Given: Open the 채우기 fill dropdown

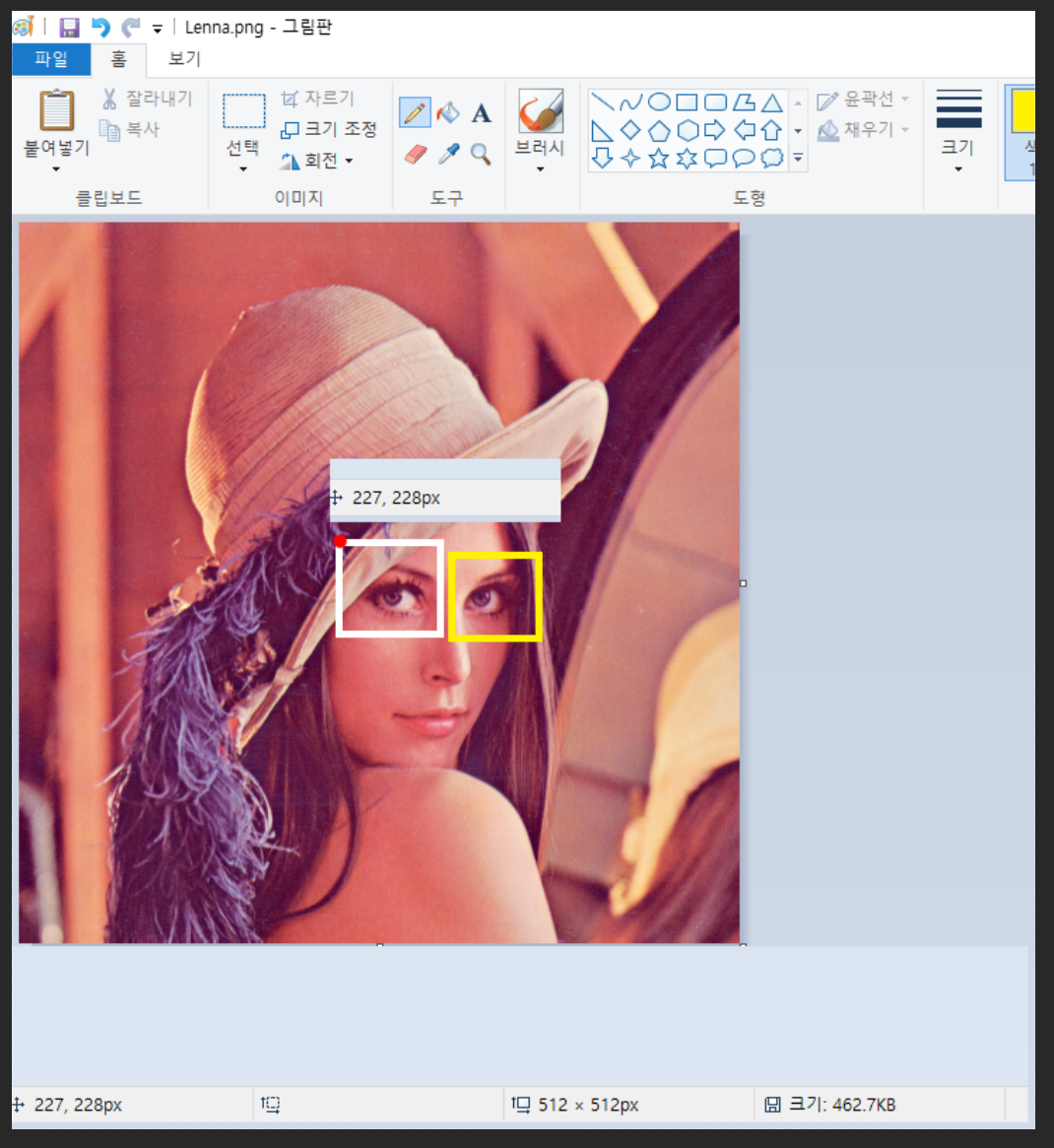Looking at the screenshot, I should click(864, 130).
